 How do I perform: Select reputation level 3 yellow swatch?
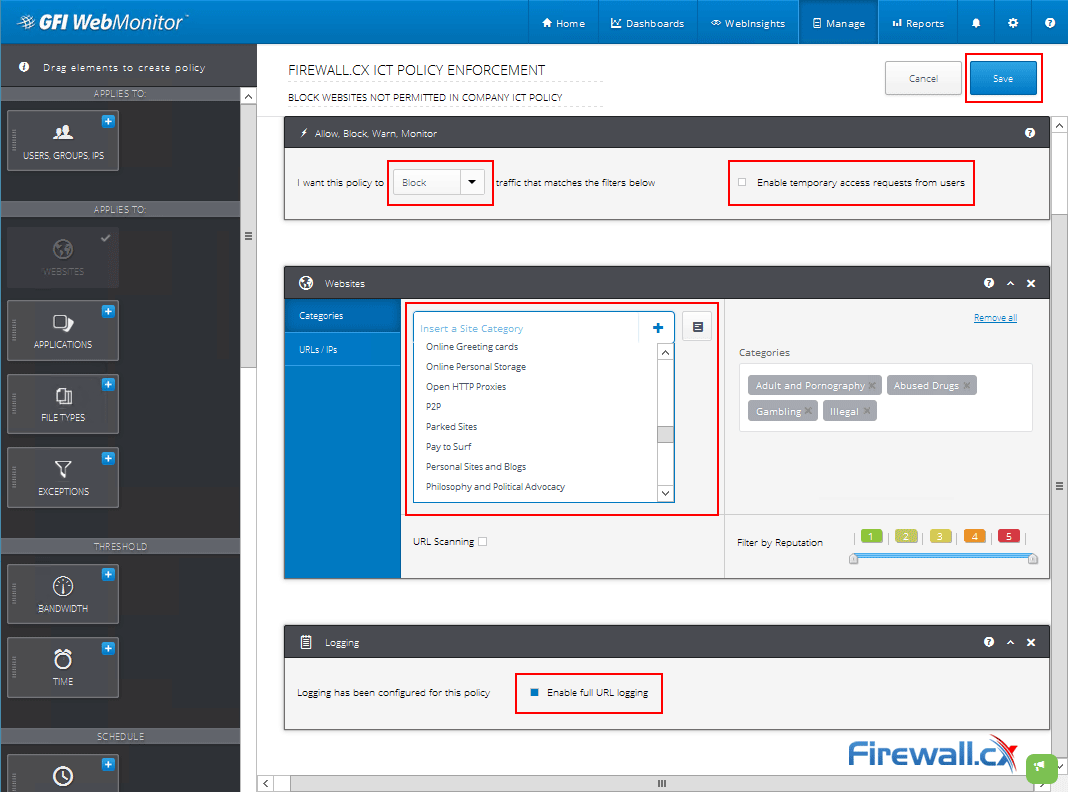pyautogui.click(x=940, y=537)
